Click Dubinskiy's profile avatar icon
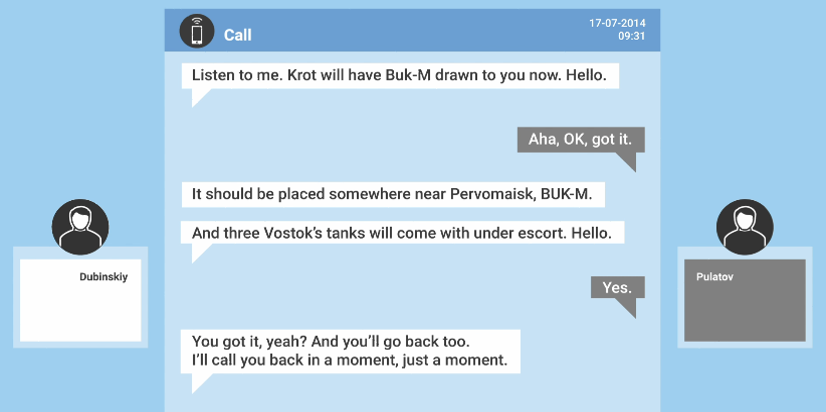The height and width of the screenshot is (412, 826). [80, 227]
